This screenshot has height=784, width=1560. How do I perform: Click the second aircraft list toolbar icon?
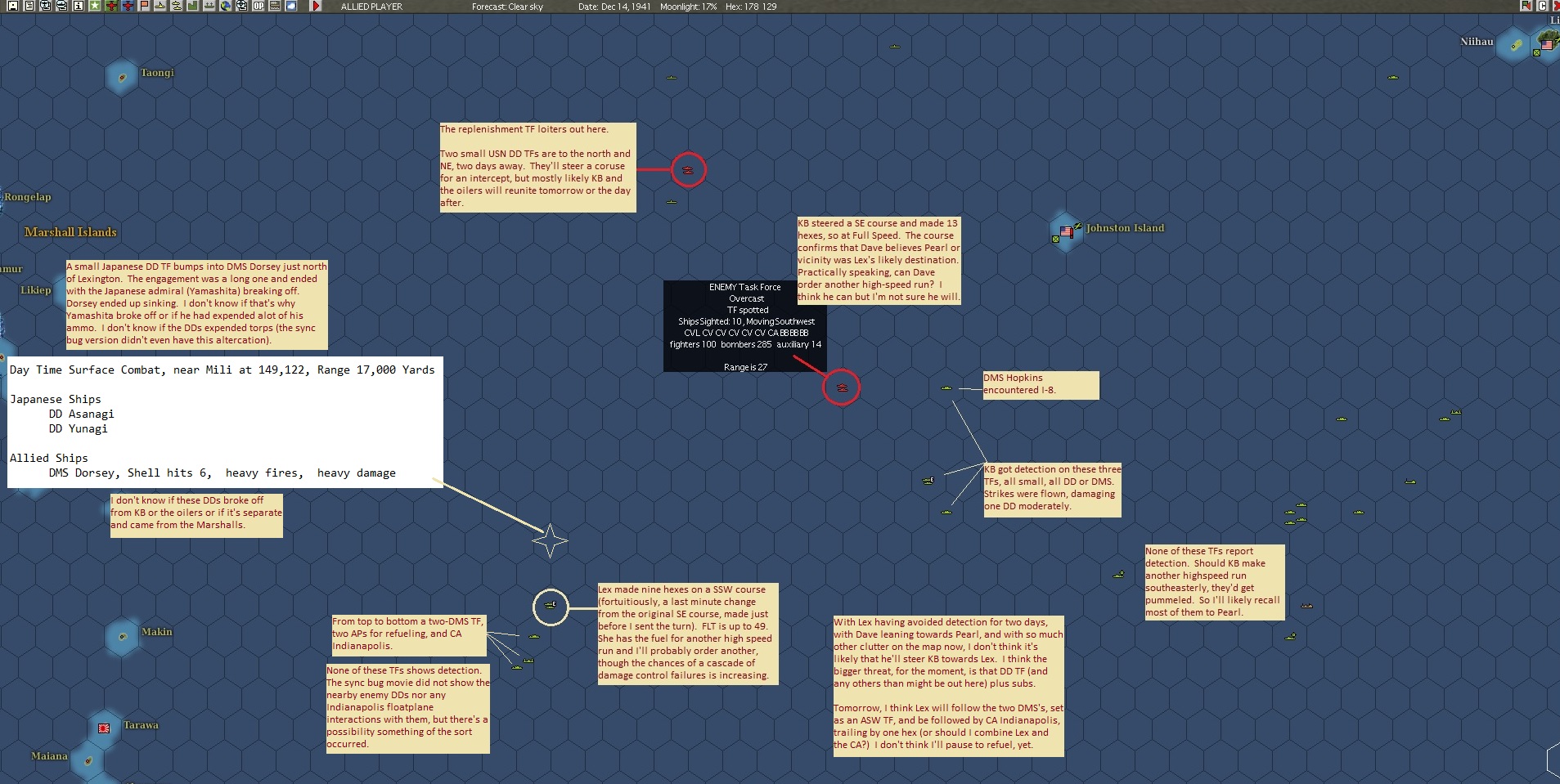61,6
